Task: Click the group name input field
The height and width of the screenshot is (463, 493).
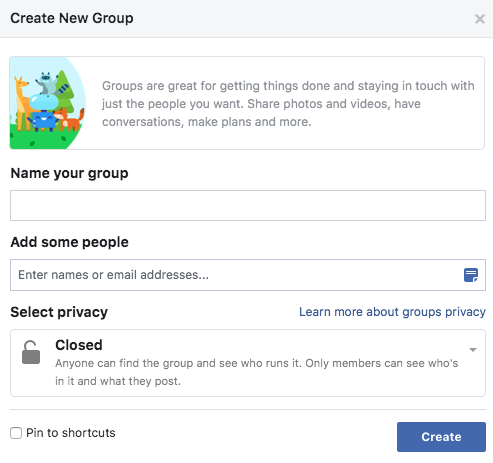Action: click(248, 205)
